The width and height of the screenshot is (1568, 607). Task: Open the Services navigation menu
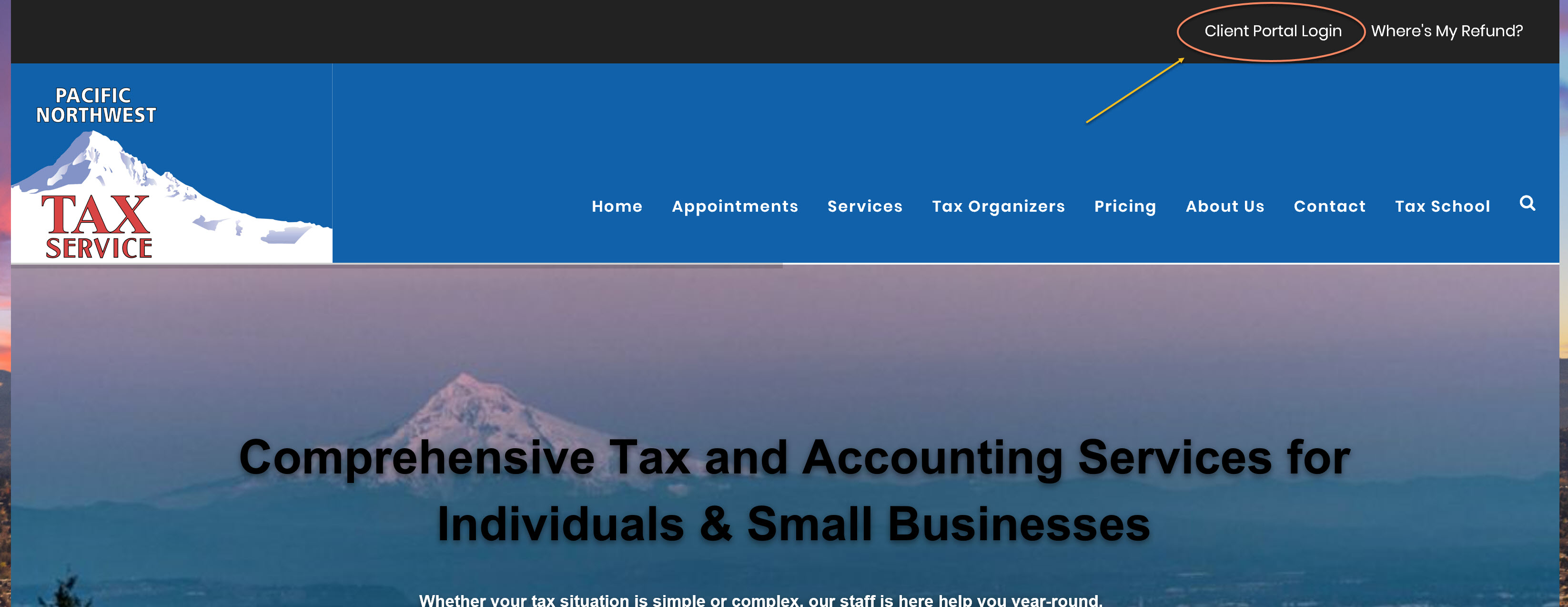point(863,204)
